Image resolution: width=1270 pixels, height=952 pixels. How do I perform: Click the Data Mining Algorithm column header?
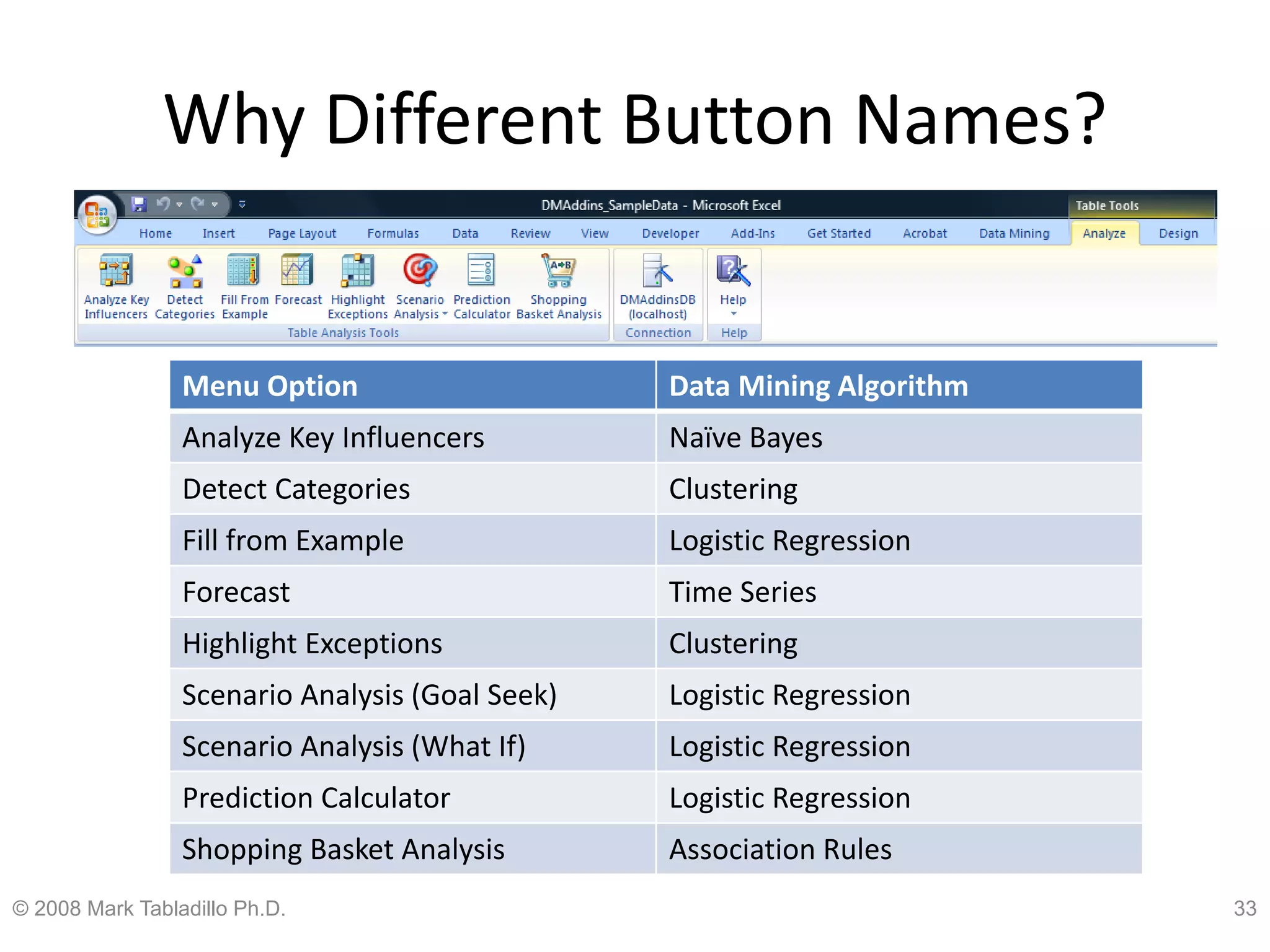899,385
